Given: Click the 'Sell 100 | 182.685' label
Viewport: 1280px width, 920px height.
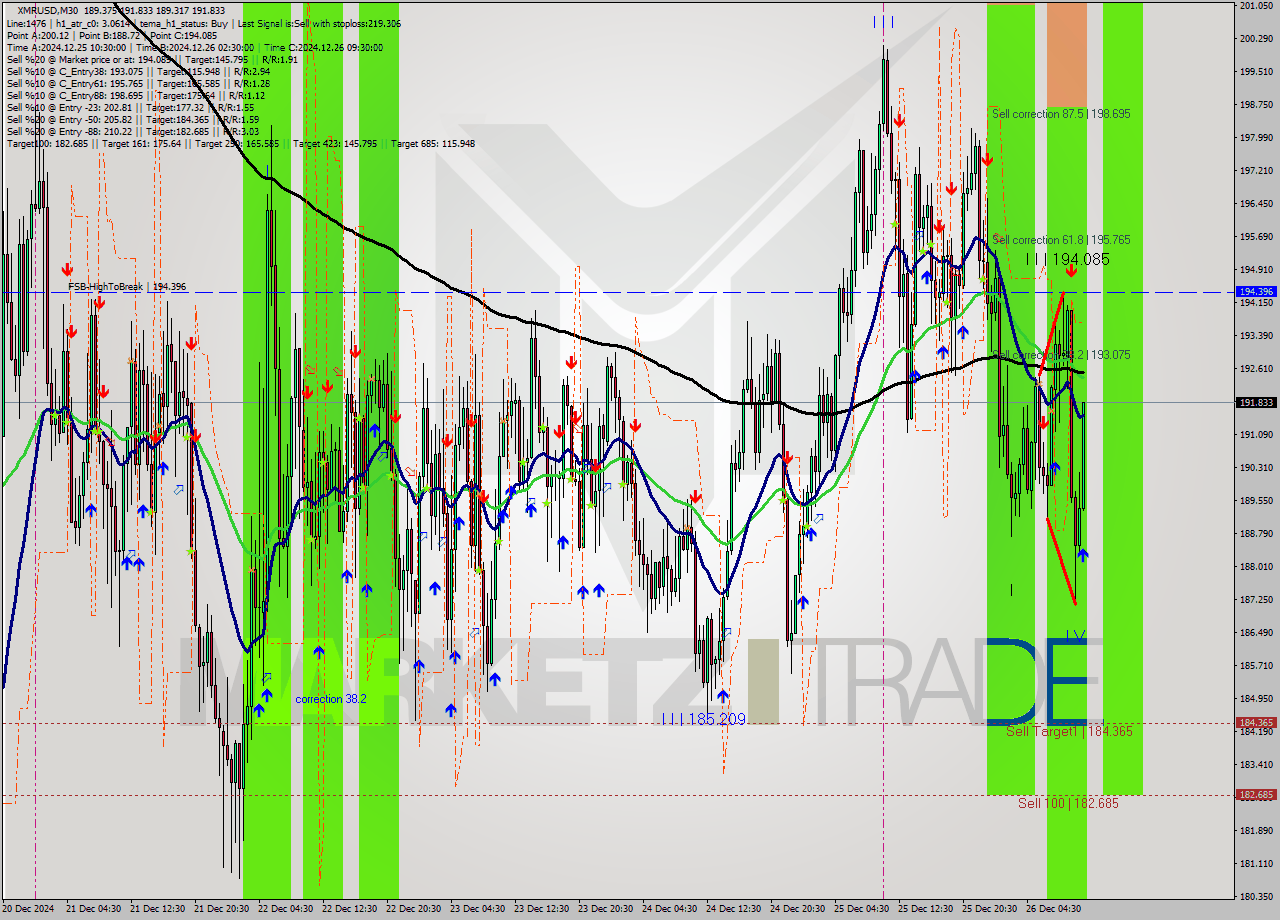Looking at the screenshot, I should tap(1068, 803).
